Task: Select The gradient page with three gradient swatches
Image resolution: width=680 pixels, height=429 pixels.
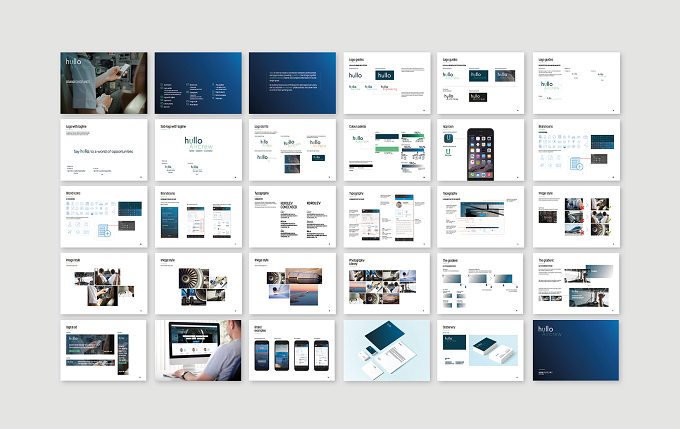Action: click(x=481, y=284)
